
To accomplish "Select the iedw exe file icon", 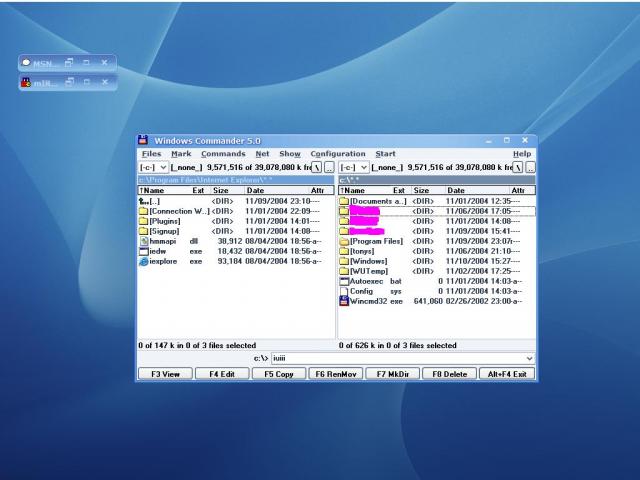I will pos(144,251).
